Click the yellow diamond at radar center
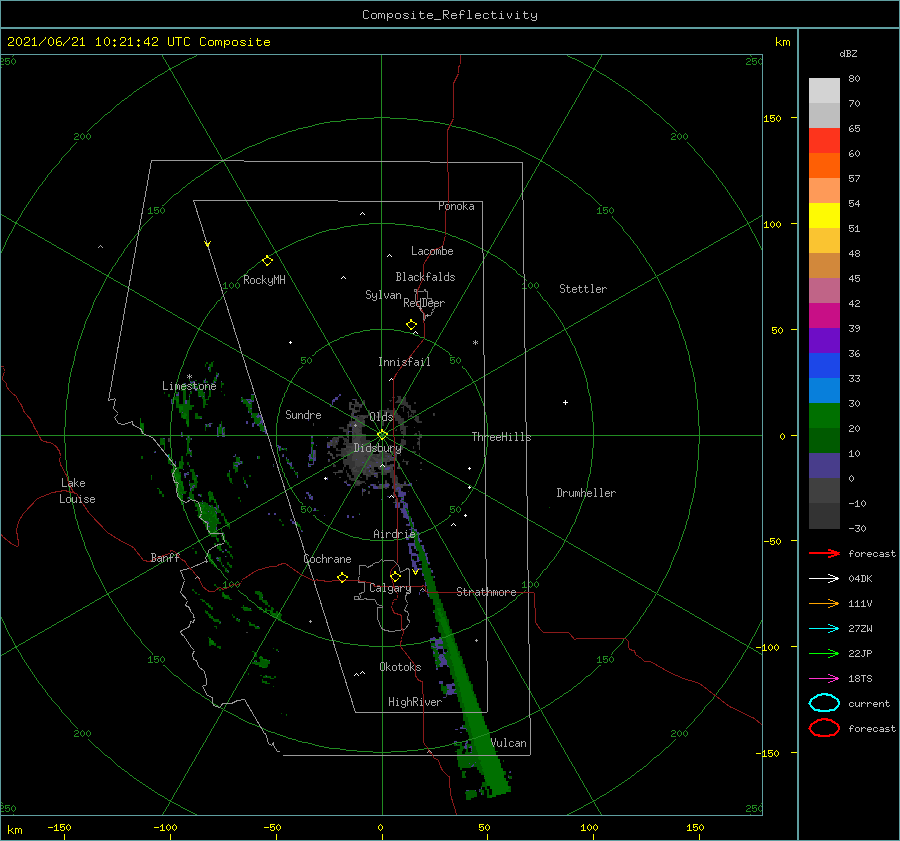Screen dimensions: 900x841 tap(382, 435)
